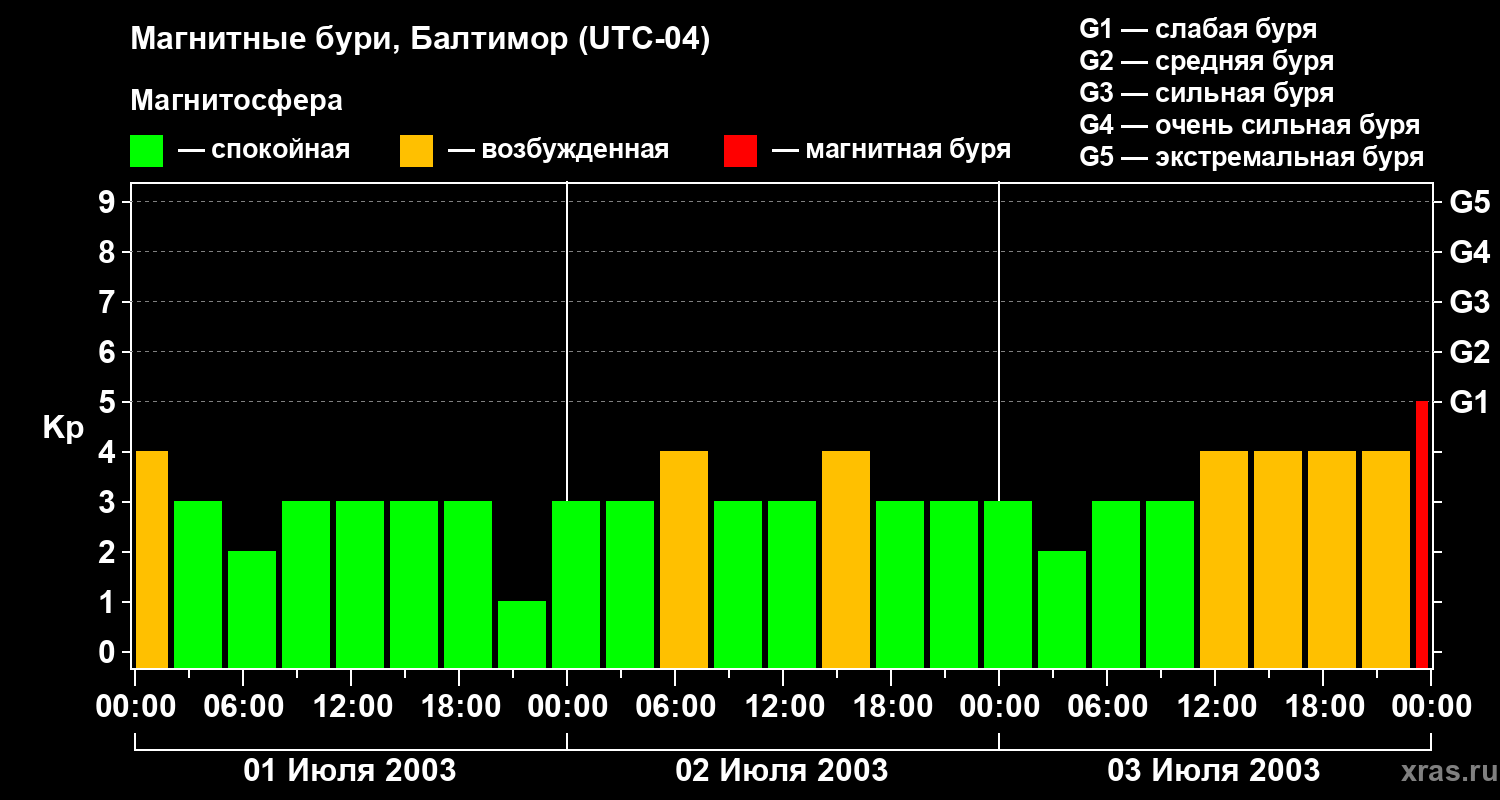Select the Kp 2 green bar on 01 July
The height and width of the screenshot is (800, 1500).
click(252, 609)
